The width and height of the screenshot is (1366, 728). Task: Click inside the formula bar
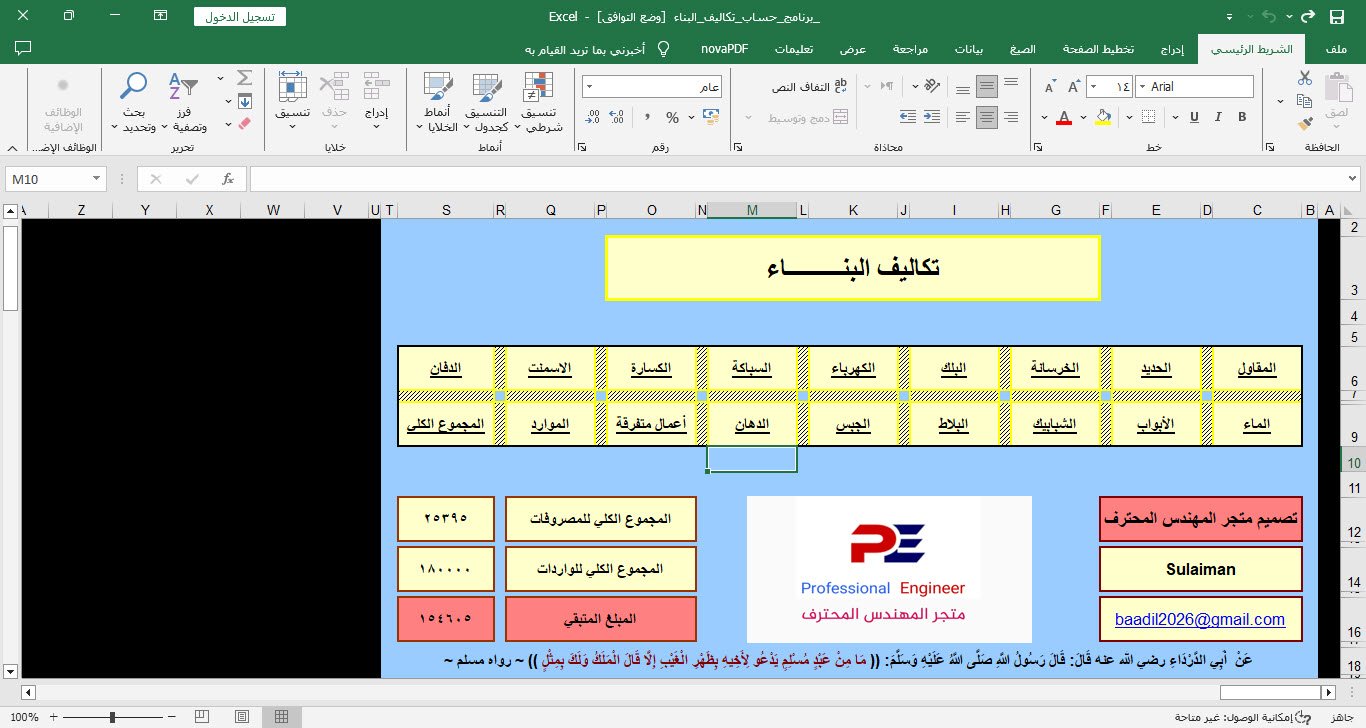790,179
